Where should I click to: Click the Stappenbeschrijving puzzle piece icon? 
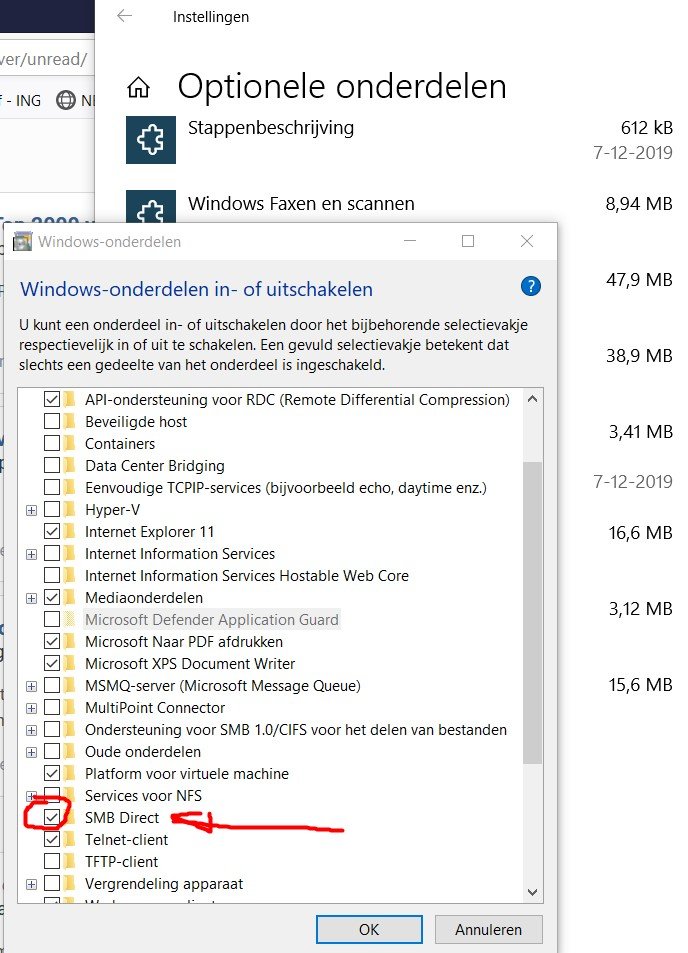(151, 139)
